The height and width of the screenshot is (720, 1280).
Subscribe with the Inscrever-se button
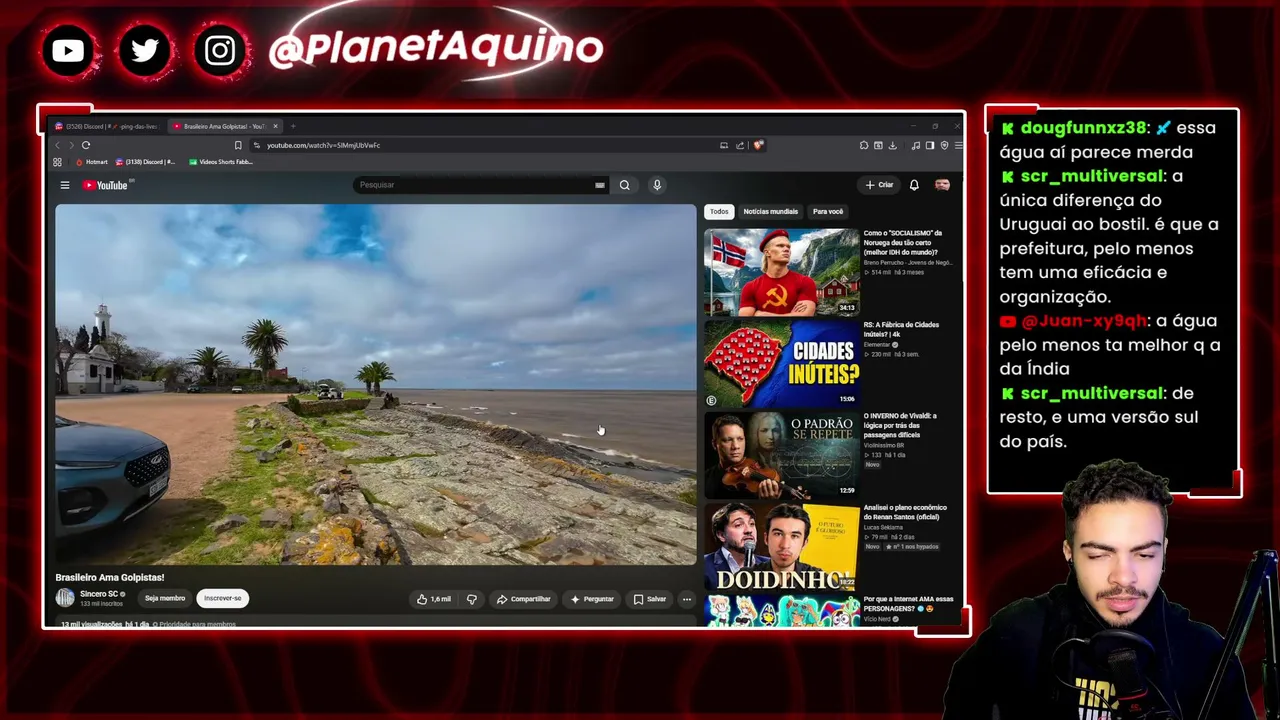[222, 598]
